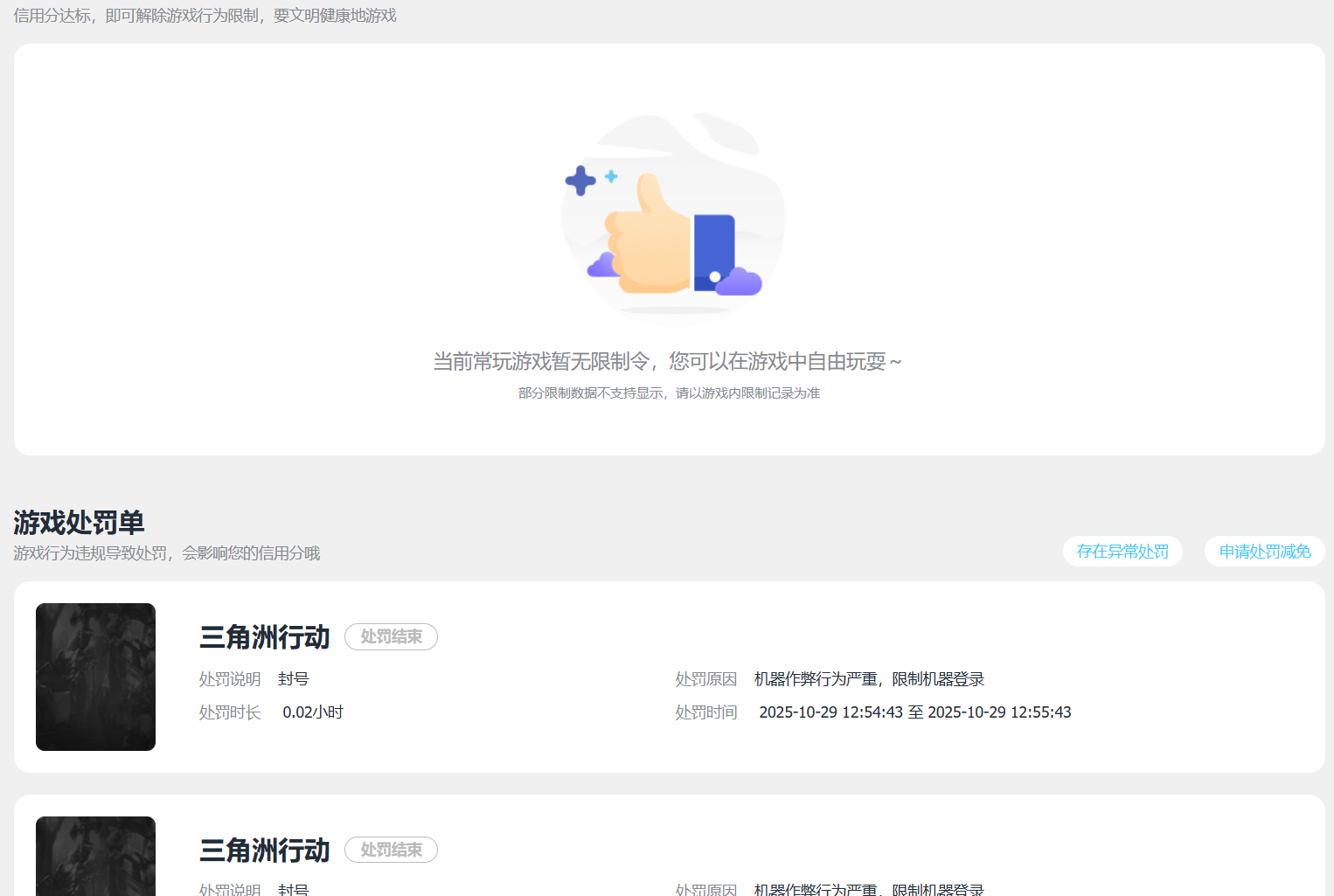Select the 游戏处罚单 heading
Image resolution: width=1334 pixels, height=896 pixels.
pyautogui.click(x=79, y=523)
